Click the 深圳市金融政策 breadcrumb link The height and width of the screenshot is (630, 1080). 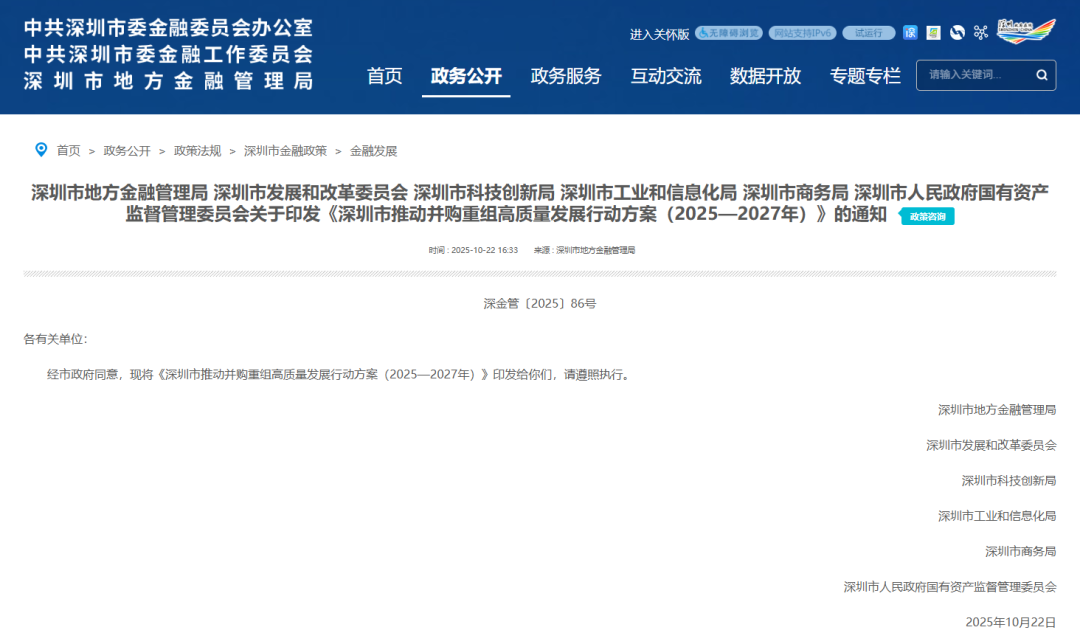285,151
